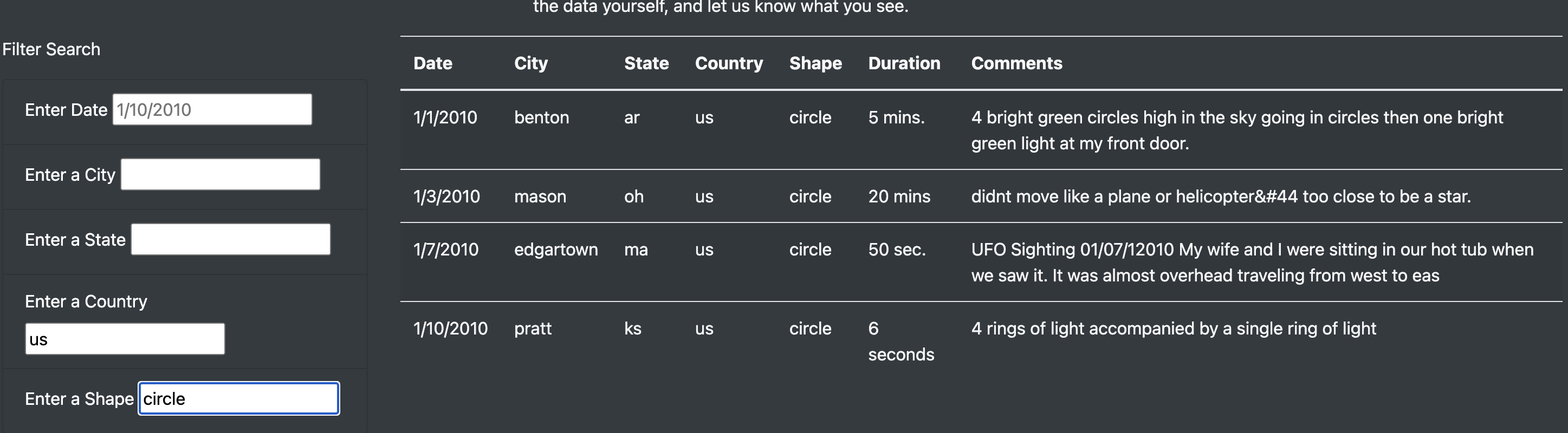Click the pratt row's 1/10/2010 date
Screen dimensions: 1568x433
click(x=450, y=329)
